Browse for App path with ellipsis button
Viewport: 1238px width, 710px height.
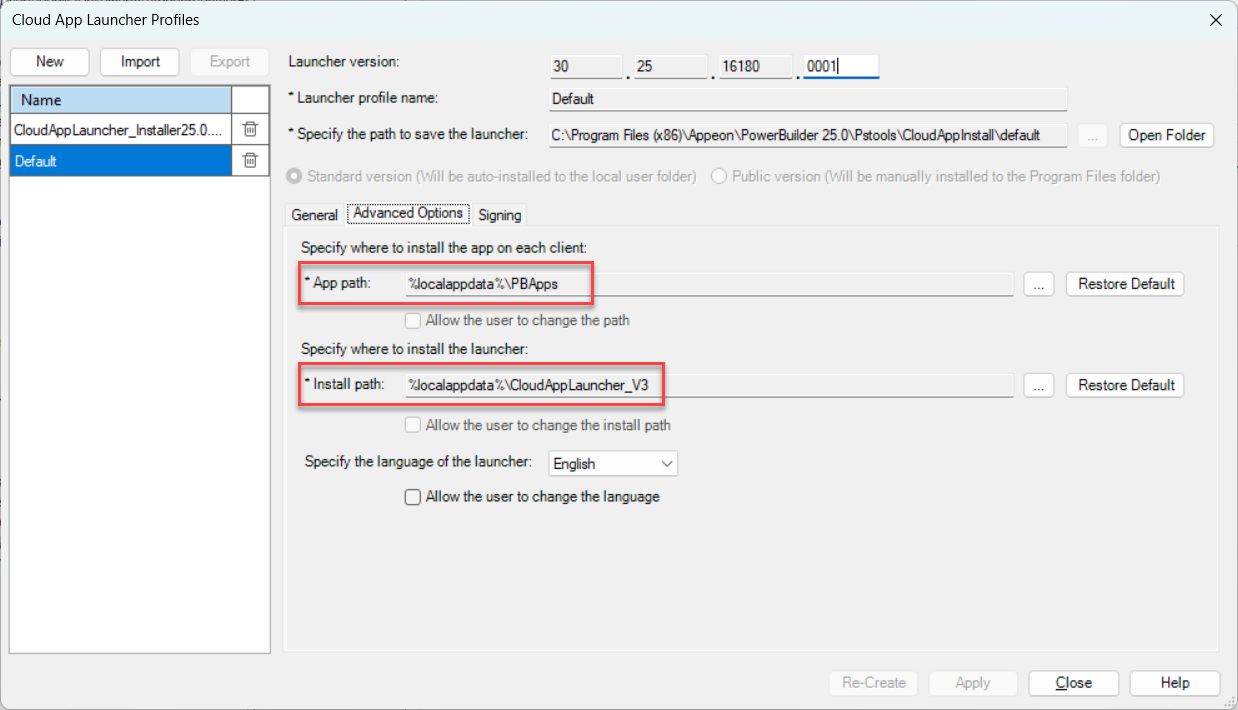[1039, 285]
